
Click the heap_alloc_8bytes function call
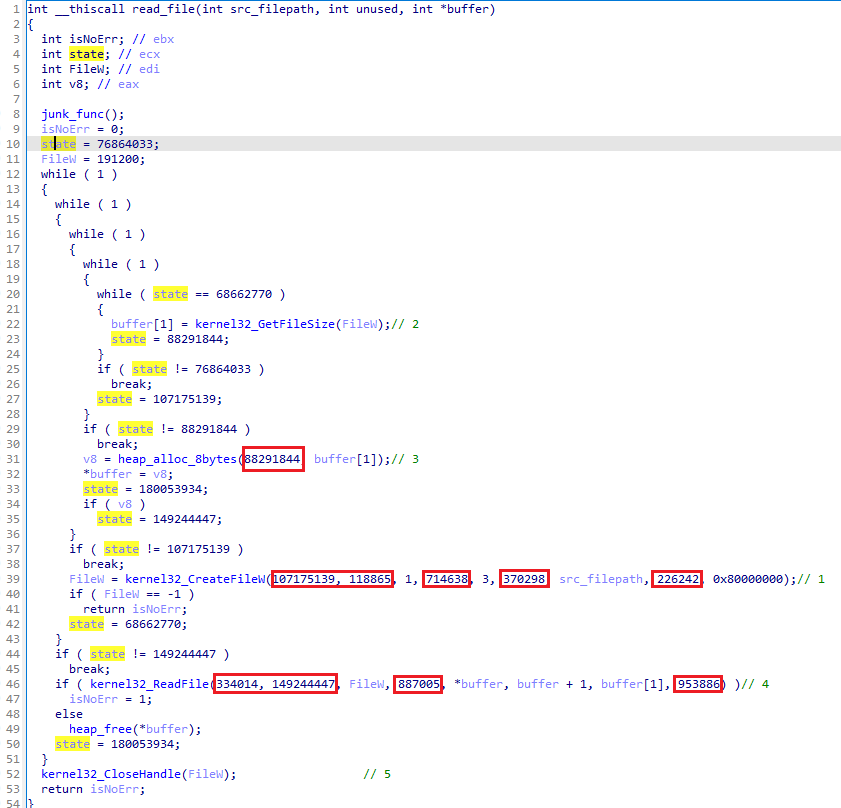pyautogui.click(x=177, y=459)
